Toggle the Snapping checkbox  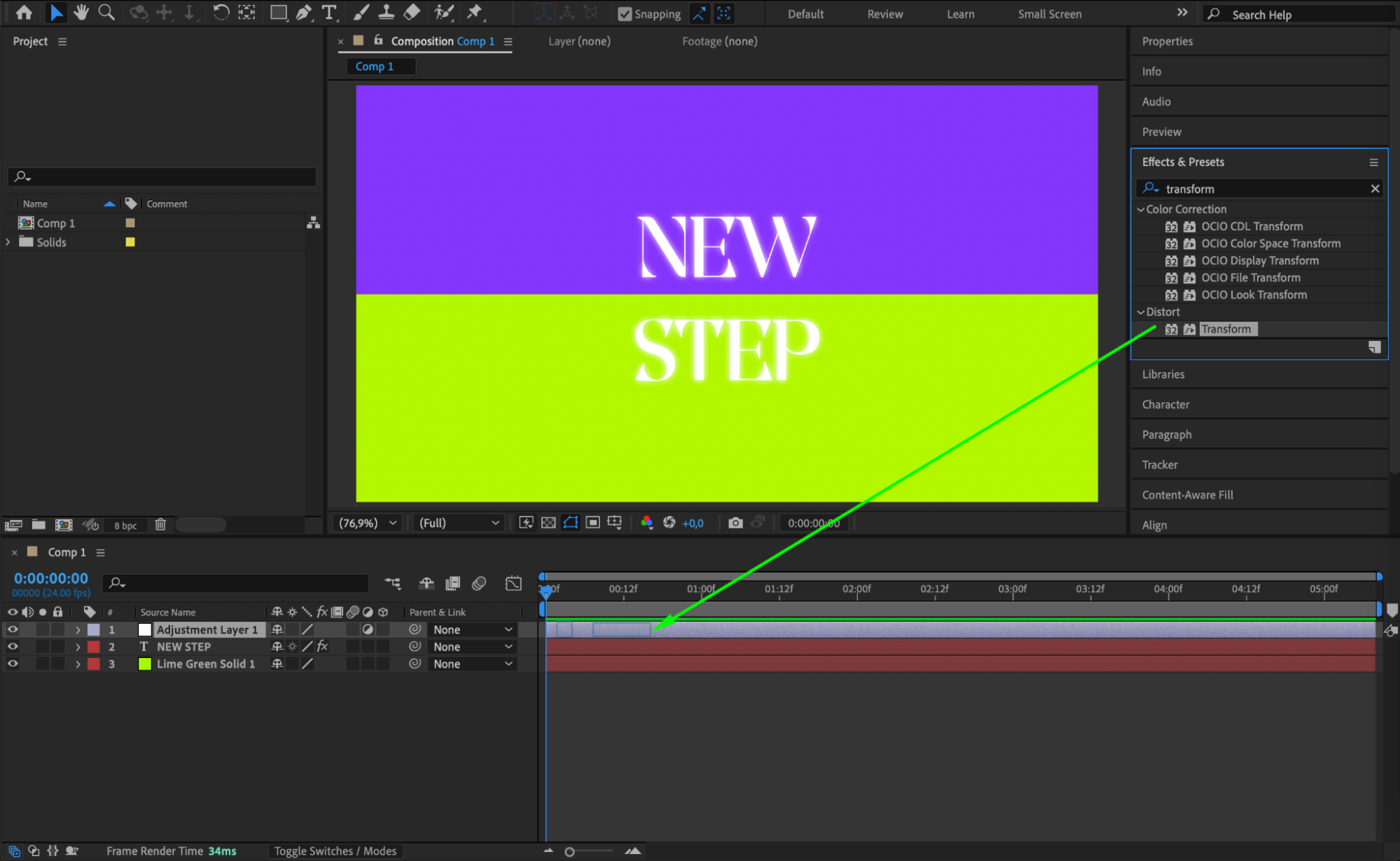[x=625, y=14]
